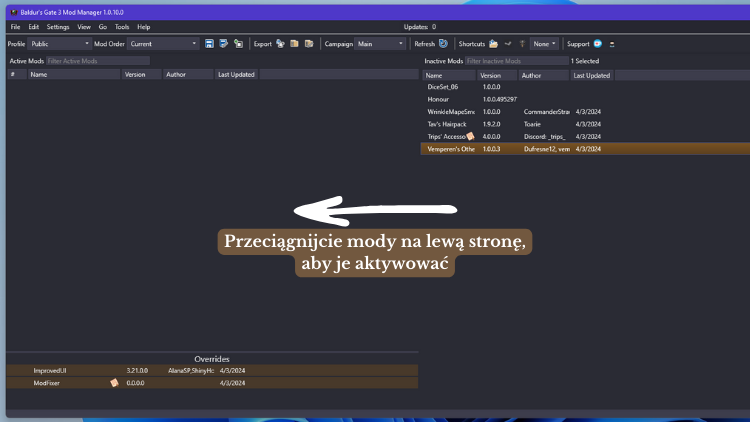Click the Save Order As icon
The height and width of the screenshot is (422, 750).
click(x=223, y=44)
